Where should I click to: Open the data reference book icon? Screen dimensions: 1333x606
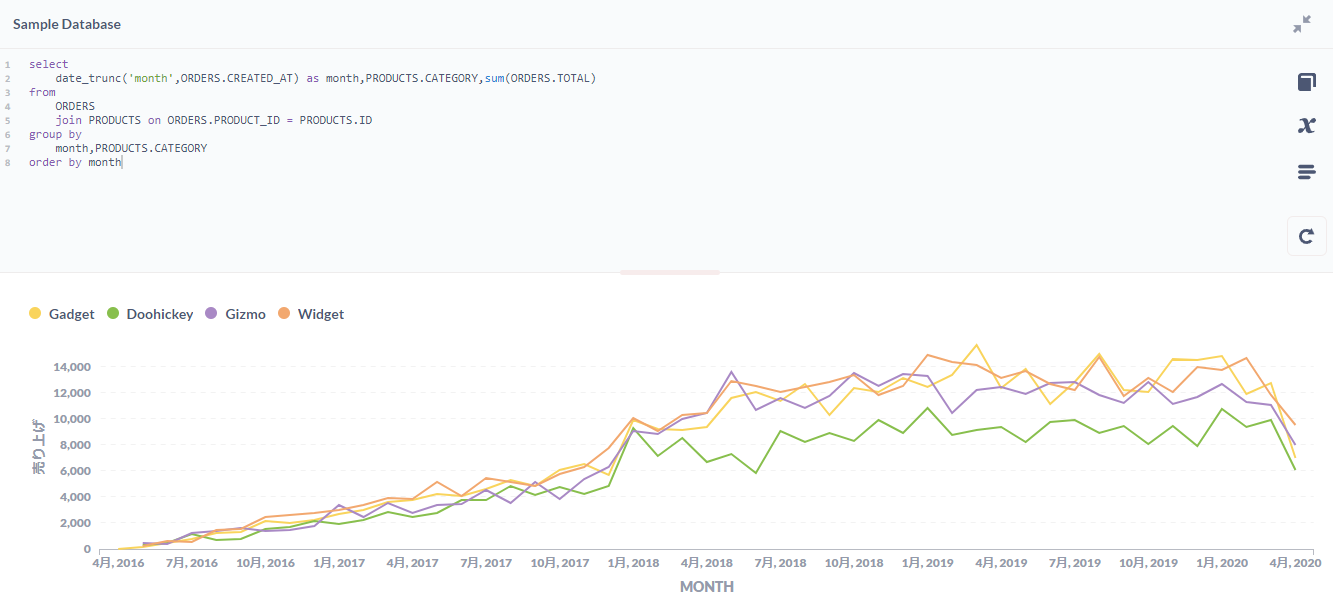click(1306, 82)
